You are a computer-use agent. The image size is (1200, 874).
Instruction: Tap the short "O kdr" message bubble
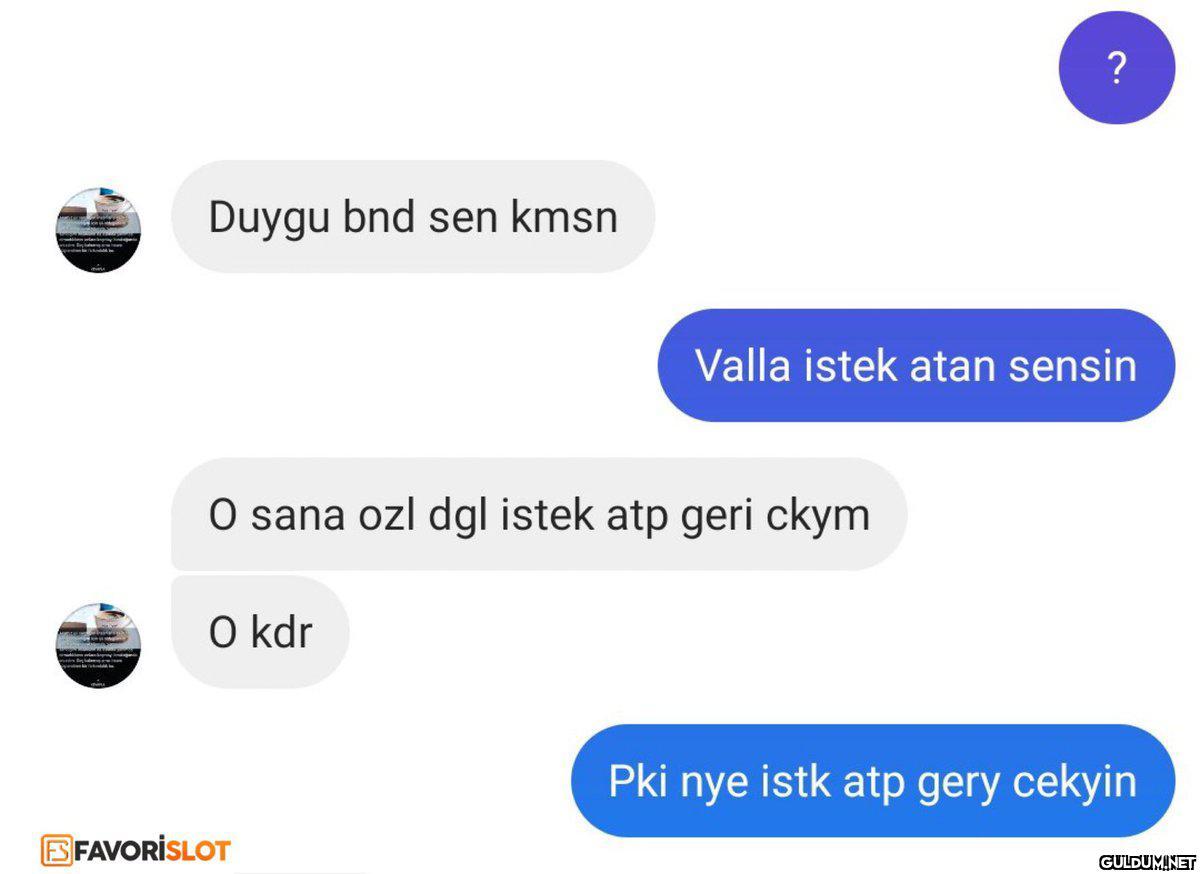(260, 632)
